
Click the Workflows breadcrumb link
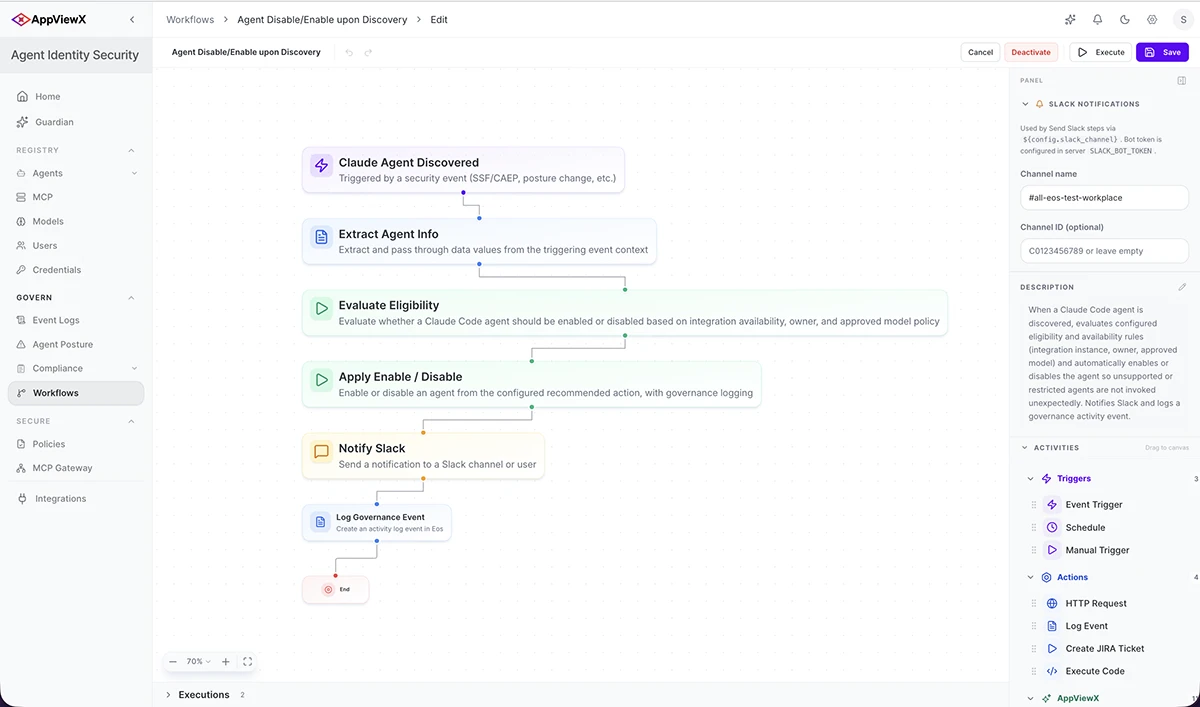[x=190, y=20]
